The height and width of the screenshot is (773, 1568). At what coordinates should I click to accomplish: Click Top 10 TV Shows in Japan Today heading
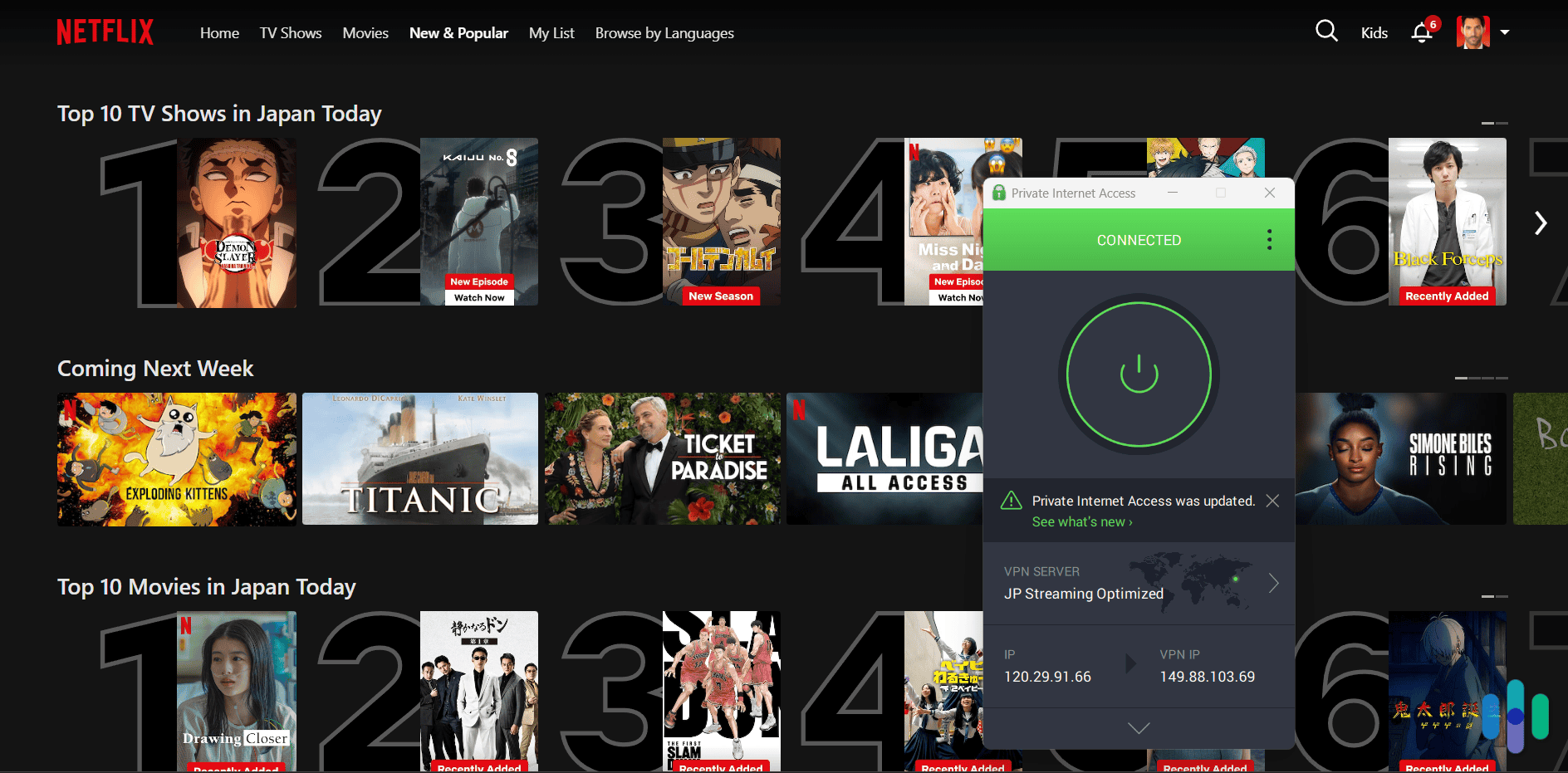coord(219,114)
